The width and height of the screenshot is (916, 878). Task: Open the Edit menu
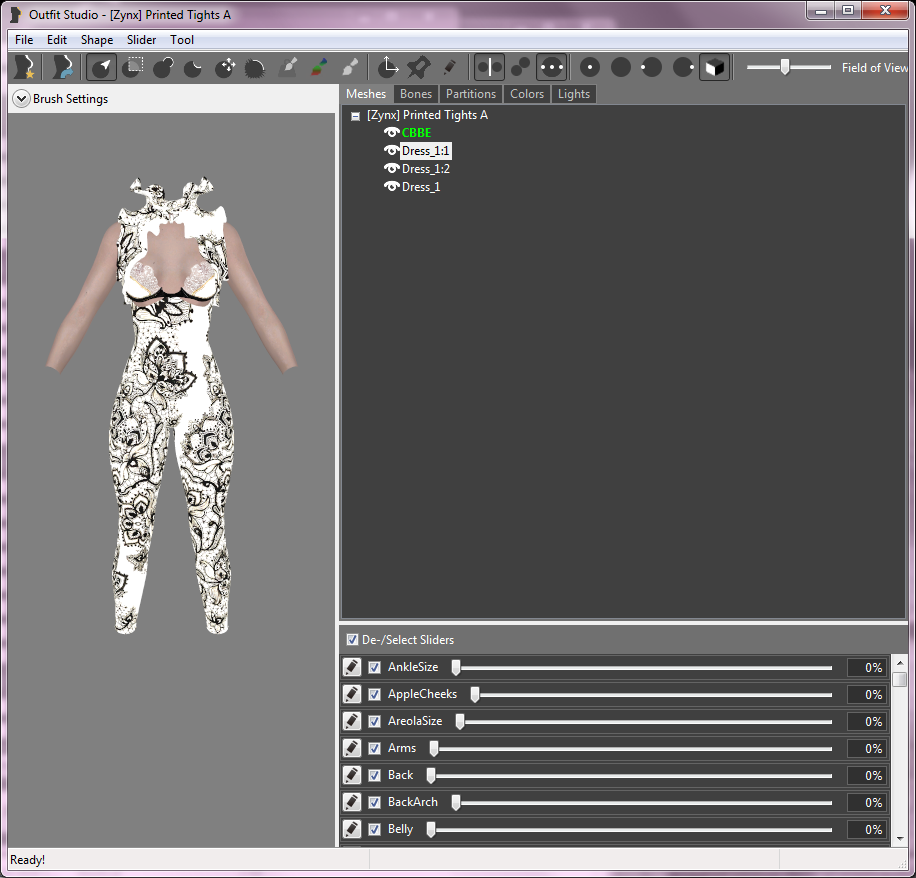click(57, 40)
